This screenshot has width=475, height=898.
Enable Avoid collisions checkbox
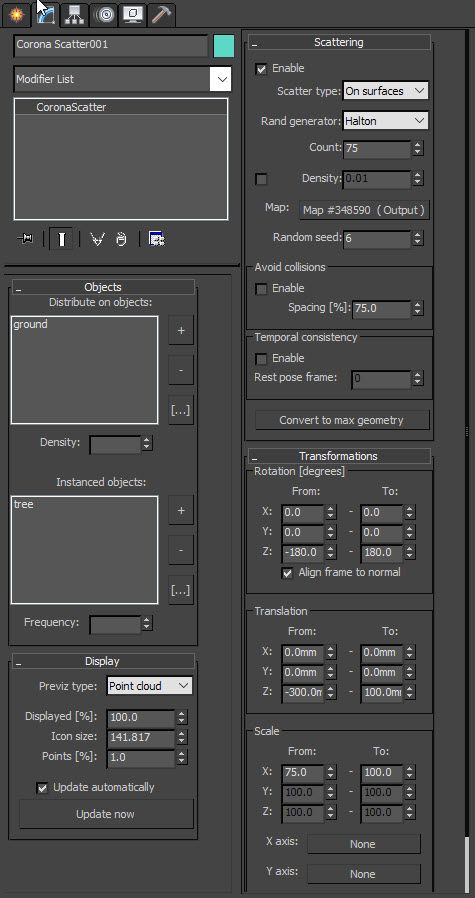(261, 289)
